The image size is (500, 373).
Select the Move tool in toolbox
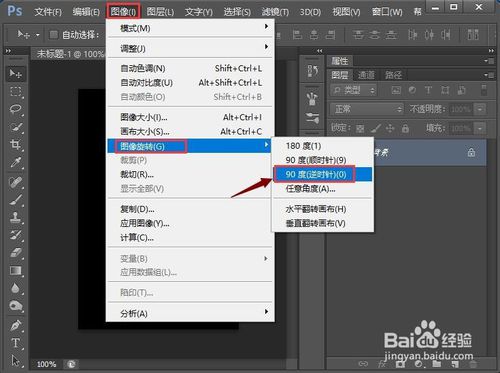(15, 73)
